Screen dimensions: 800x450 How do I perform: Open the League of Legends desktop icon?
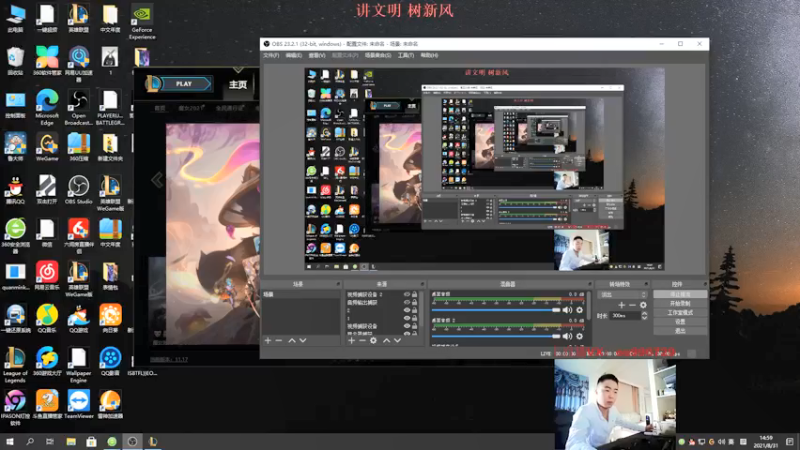click(x=15, y=365)
